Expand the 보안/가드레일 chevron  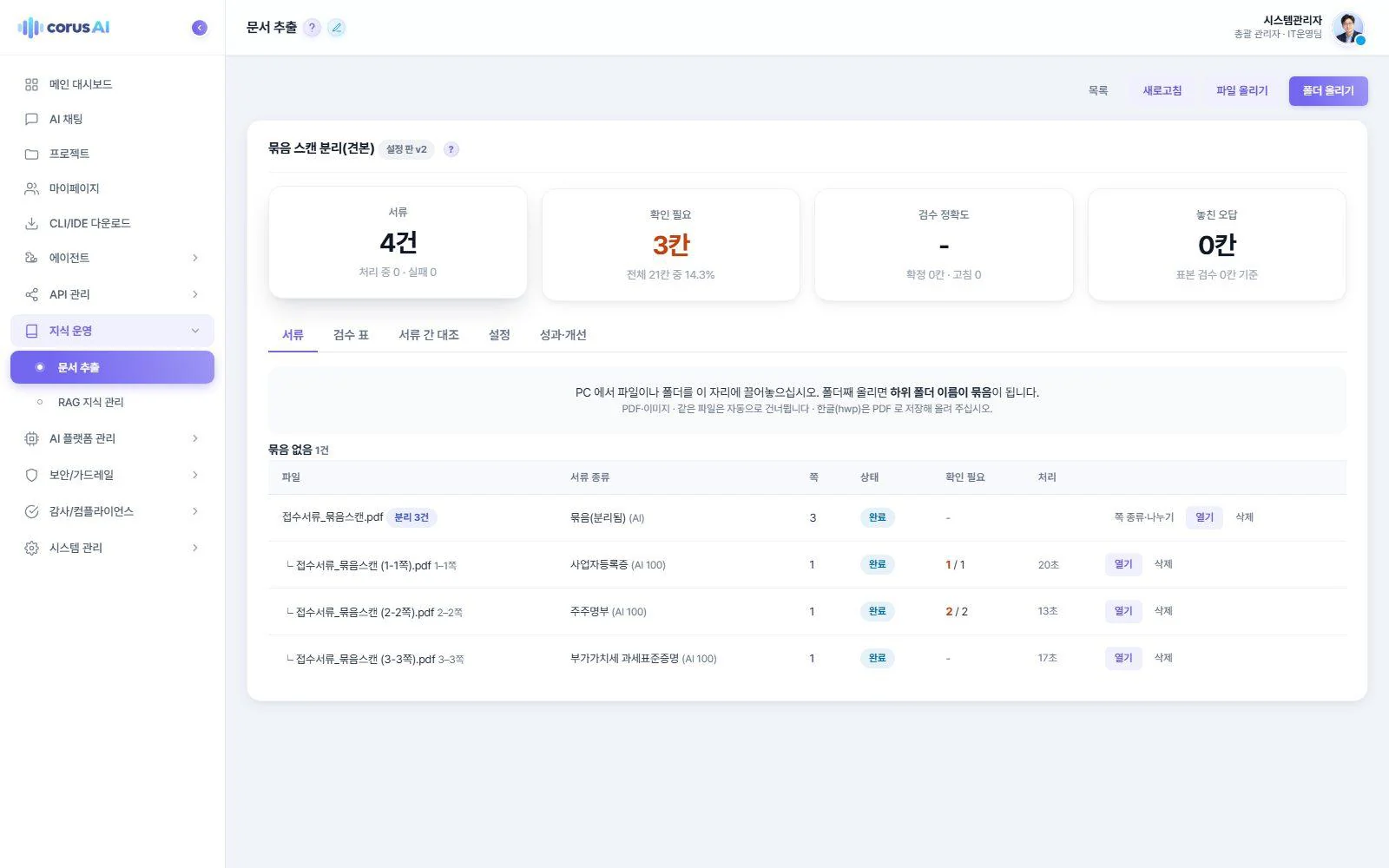click(x=195, y=475)
